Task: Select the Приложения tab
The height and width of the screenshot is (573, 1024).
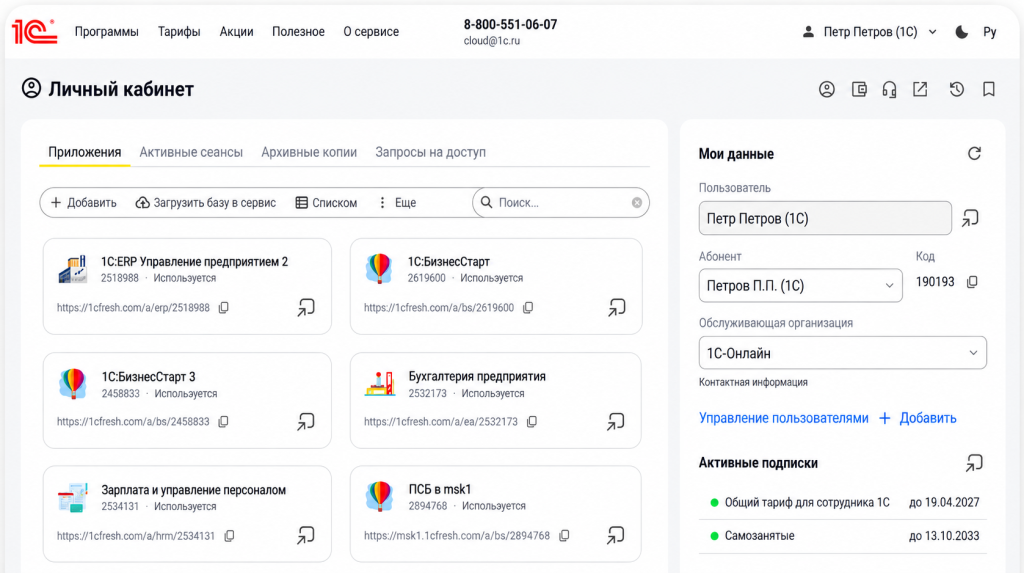Action: point(85,152)
